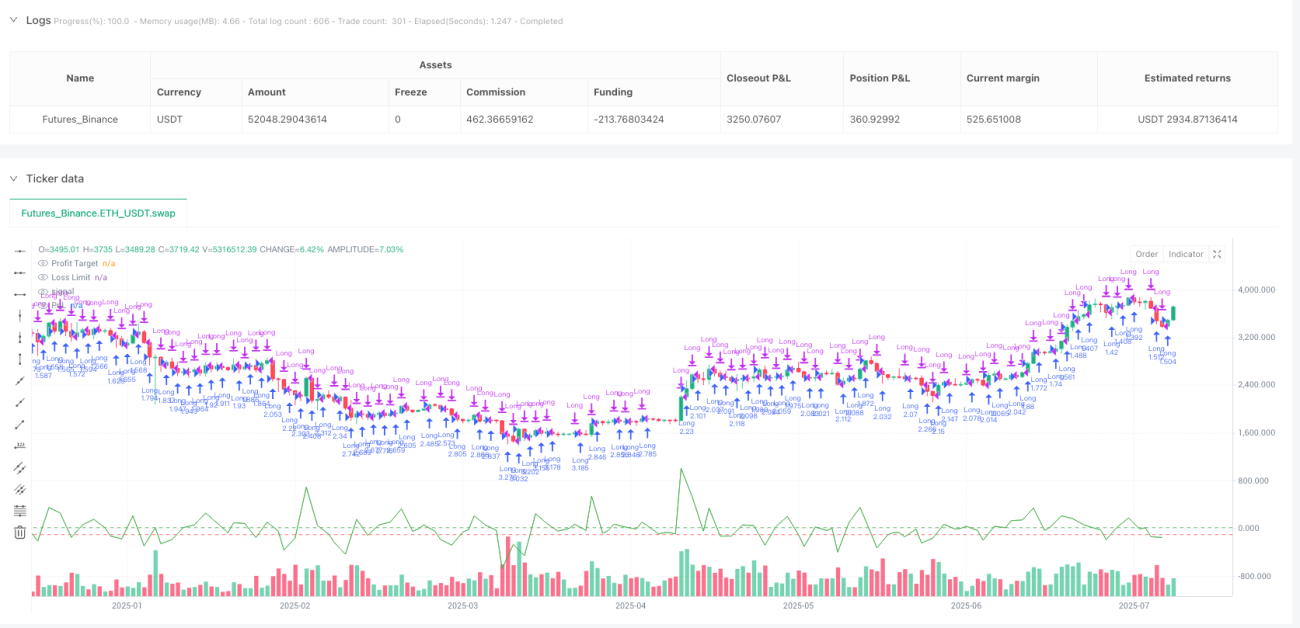1300x628 pixels.
Task: Click the 2025-04 time axis label
Action: 631,605
